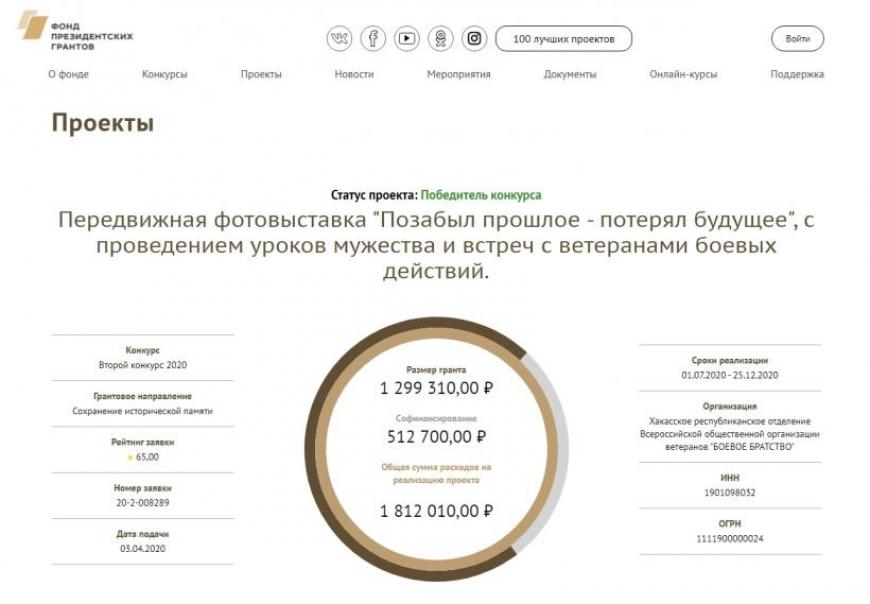This screenshot has height=604, width=870.
Task: Select the Проекты navigation item
Action: (x=261, y=75)
